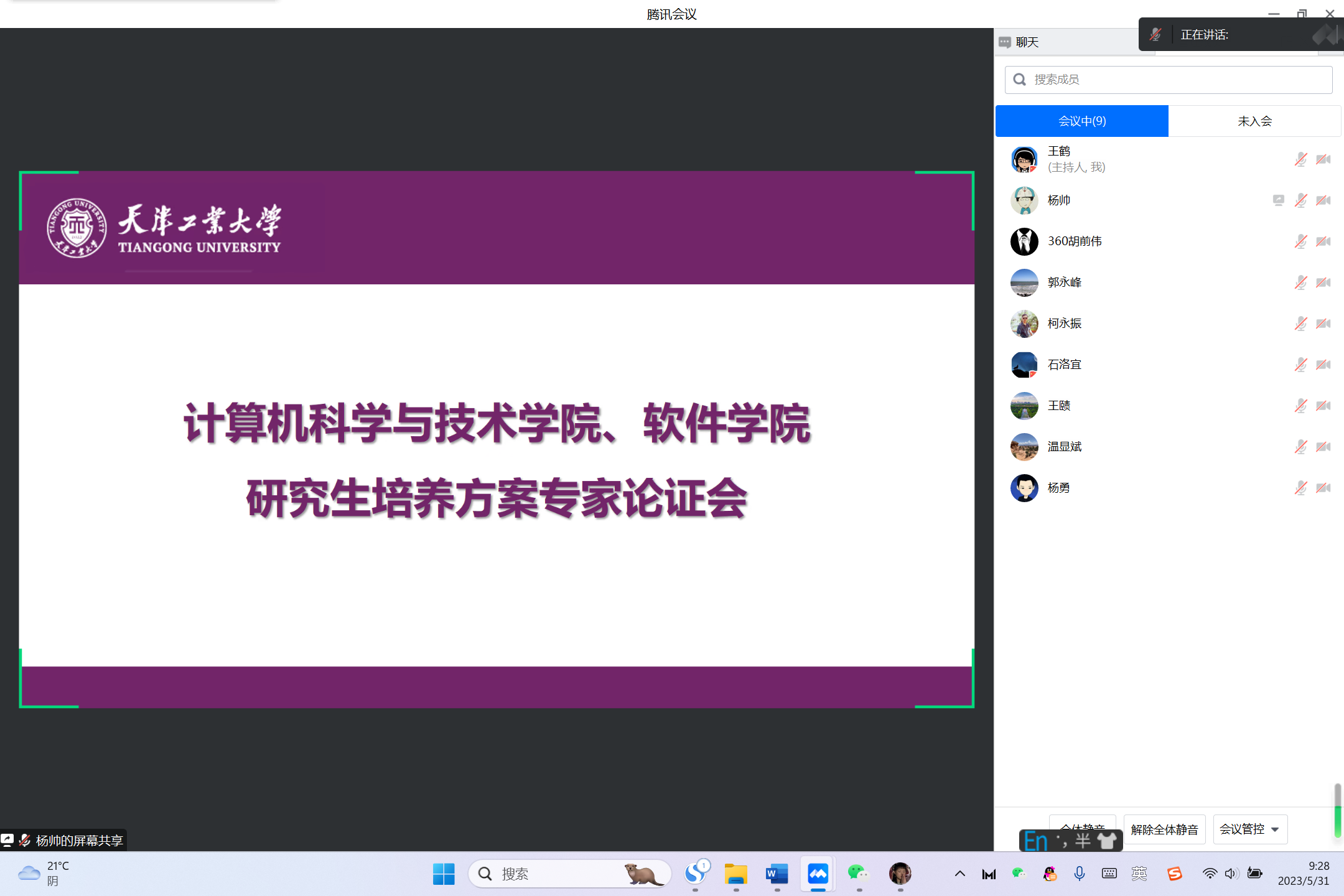Show hidden system tray icons chevron
Screen dimensions: 1344x896
[x=959, y=874]
